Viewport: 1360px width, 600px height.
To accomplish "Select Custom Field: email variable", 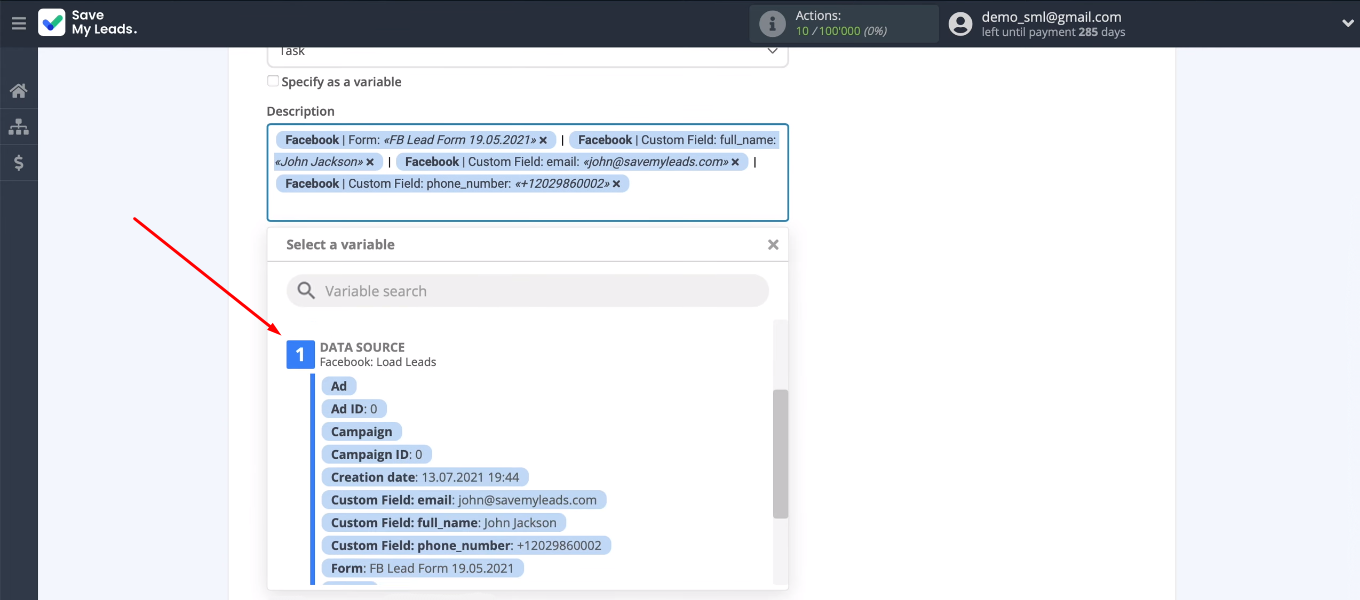I will click(x=464, y=500).
